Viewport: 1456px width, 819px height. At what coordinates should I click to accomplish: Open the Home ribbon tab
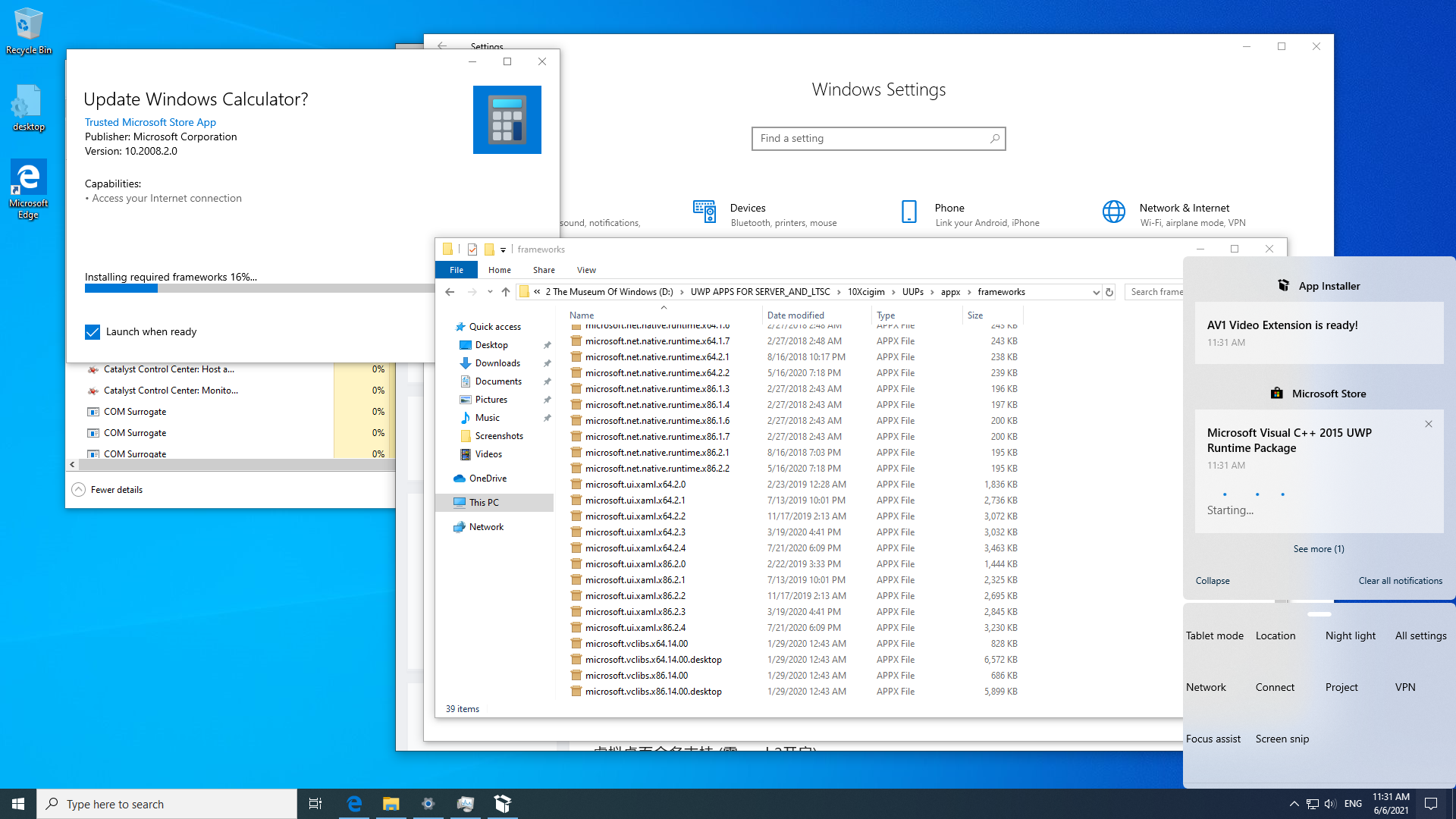tap(500, 270)
